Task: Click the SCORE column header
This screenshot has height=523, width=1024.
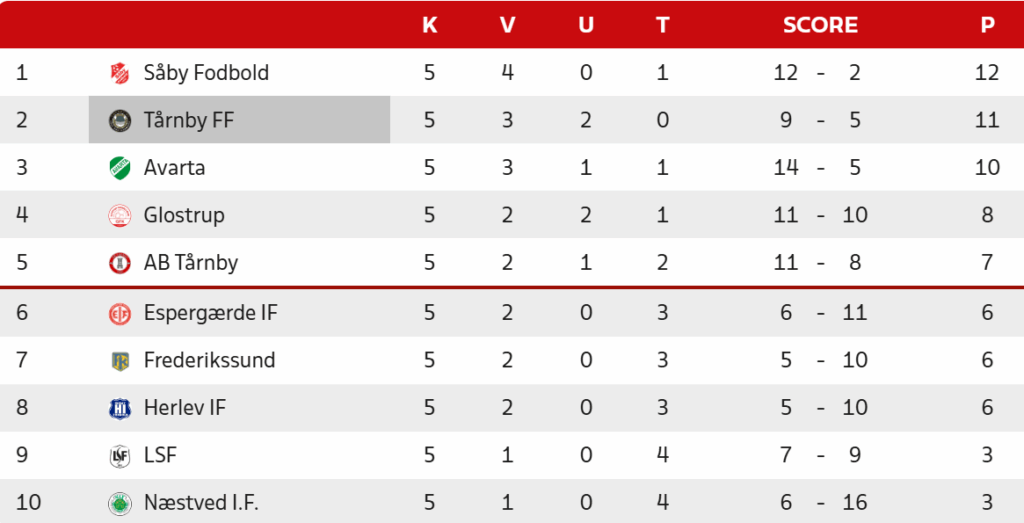Action: [820, 25]
